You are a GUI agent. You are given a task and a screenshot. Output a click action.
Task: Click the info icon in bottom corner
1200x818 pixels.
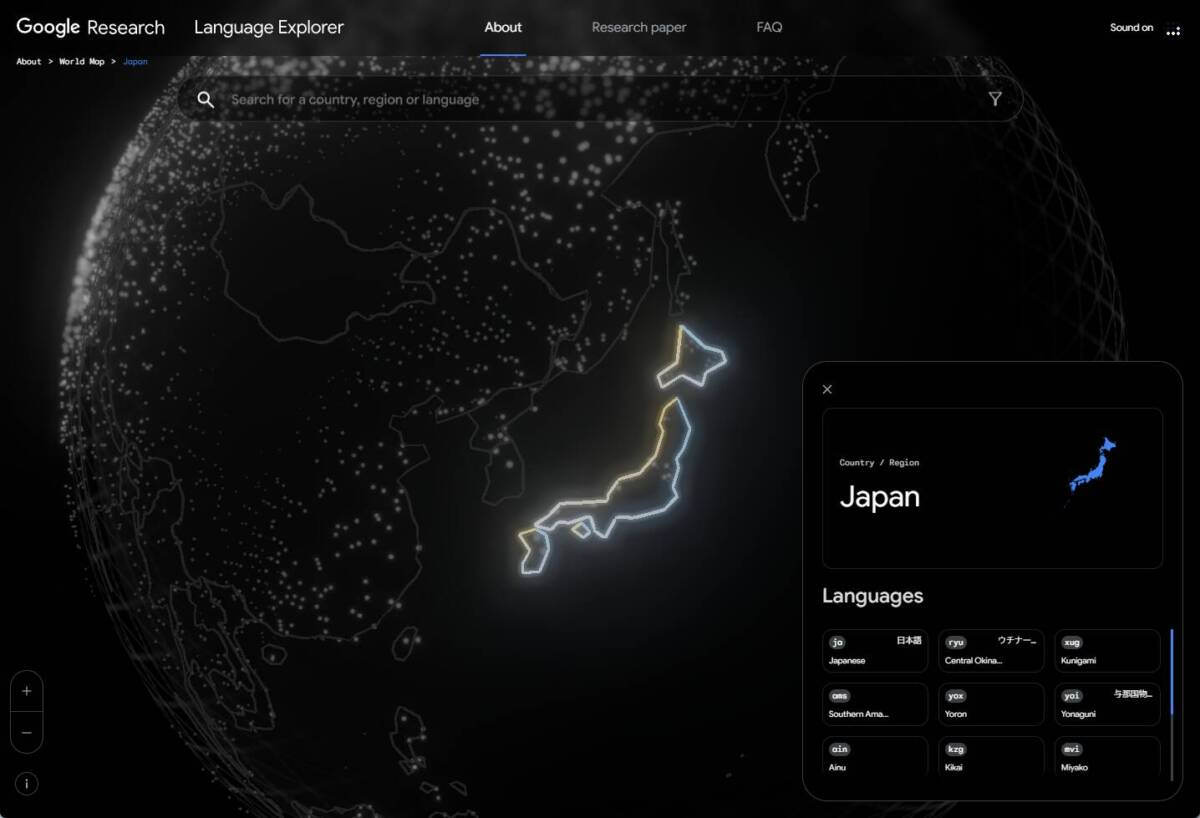[x=26, y=784]
